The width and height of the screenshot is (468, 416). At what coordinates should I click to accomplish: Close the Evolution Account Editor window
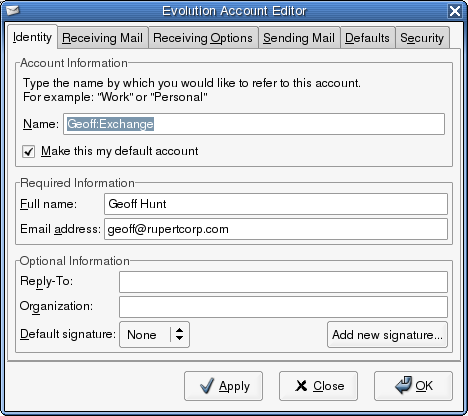coord(455,11)
